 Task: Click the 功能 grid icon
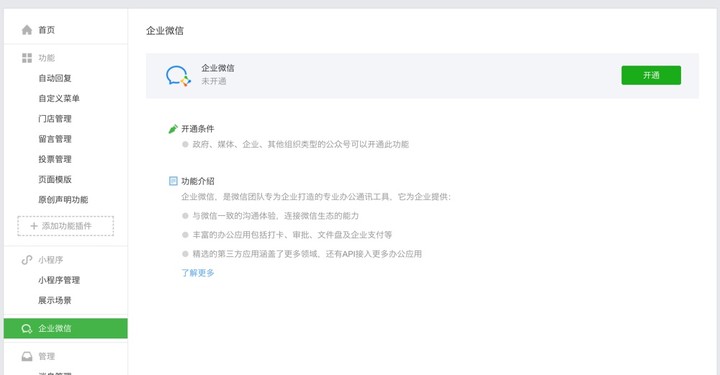27,58
